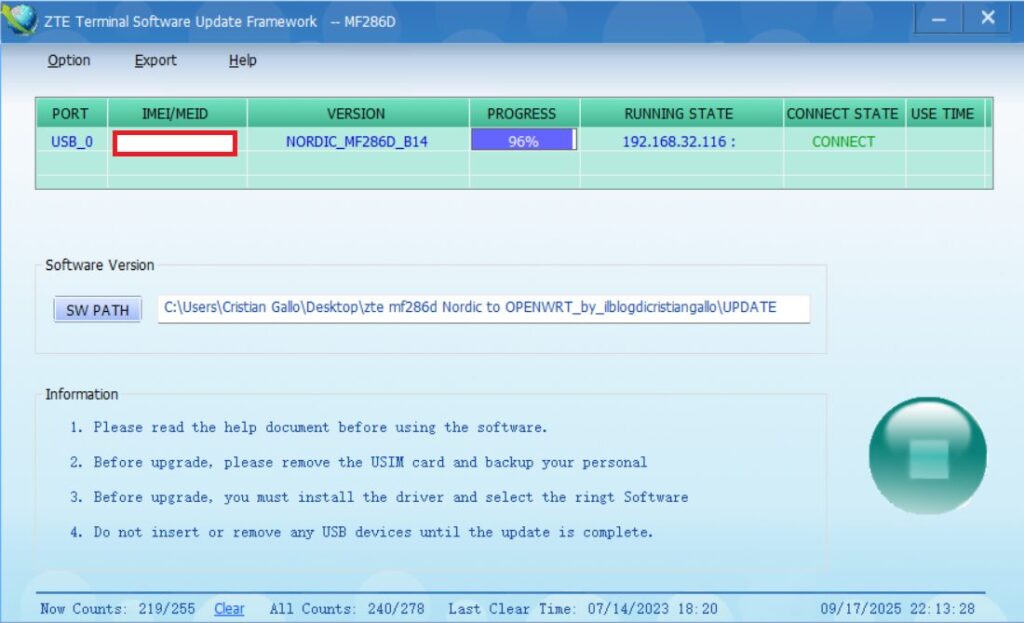Minimize the ZTE update window
This screenshot has height=623, width=1024.
939,19
